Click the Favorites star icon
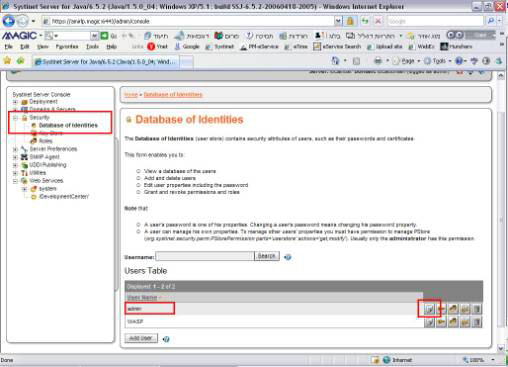The height and width of the screenshot is (367, 508). click(7, 61)
